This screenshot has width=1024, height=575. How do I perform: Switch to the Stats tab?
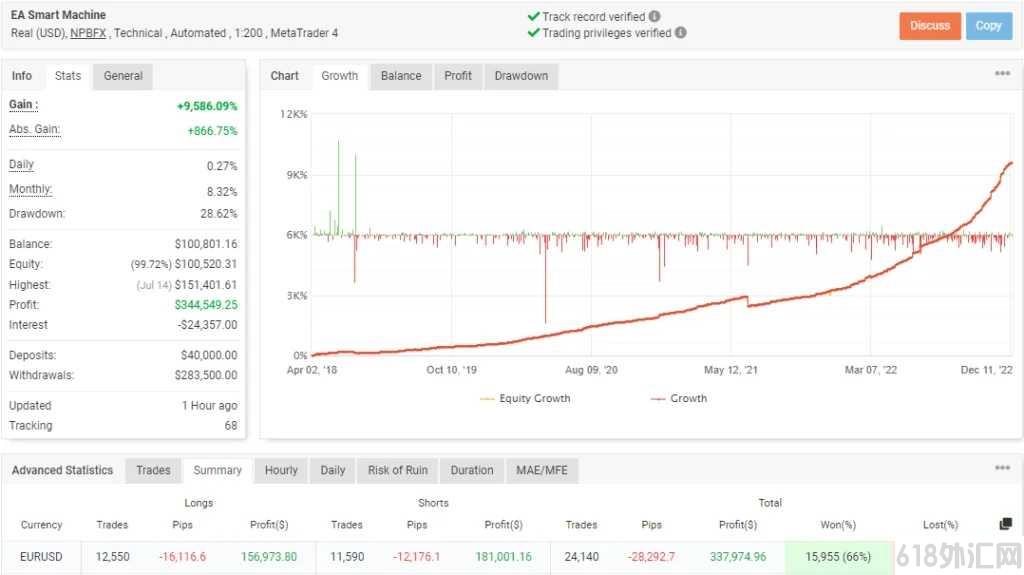(x=68, y=76)
